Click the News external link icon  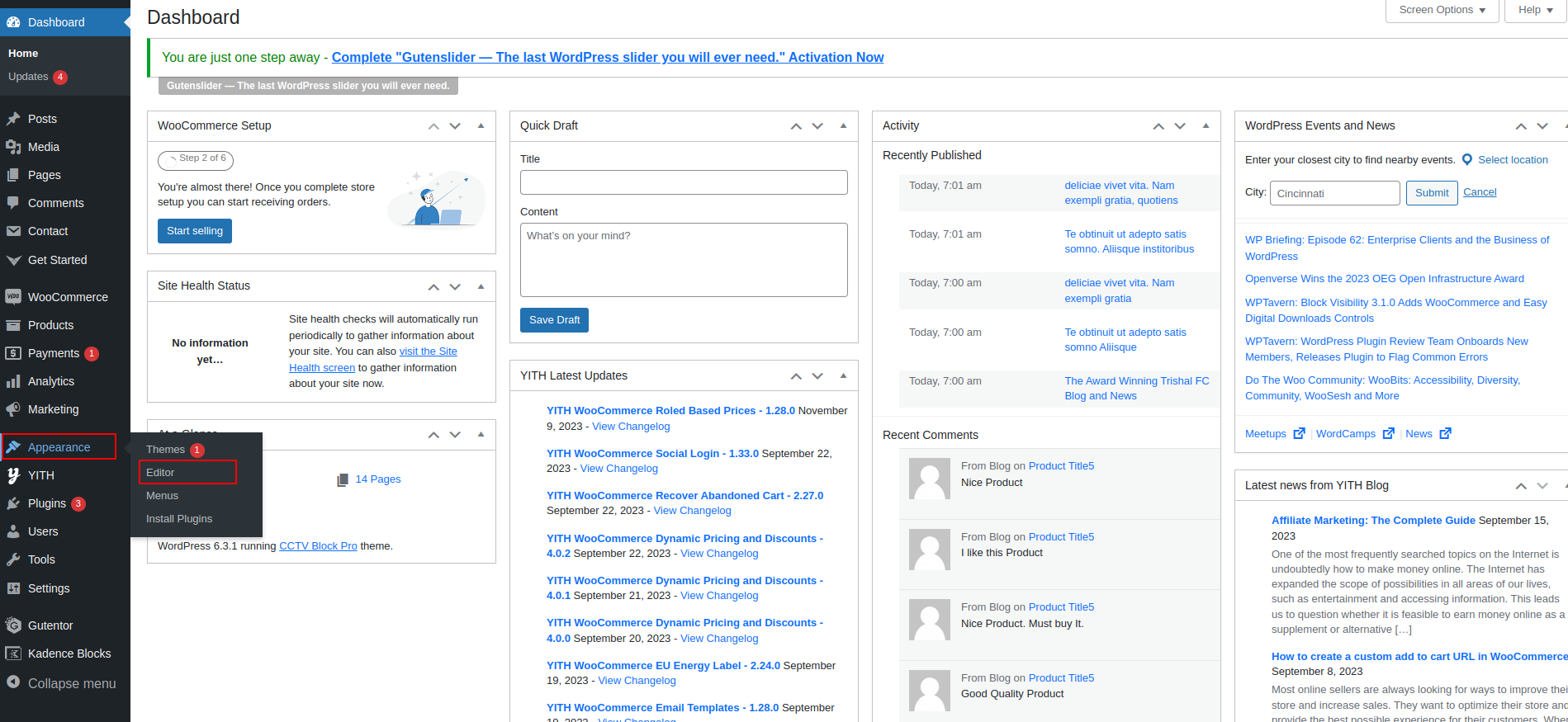click(x=1445, y=433)
